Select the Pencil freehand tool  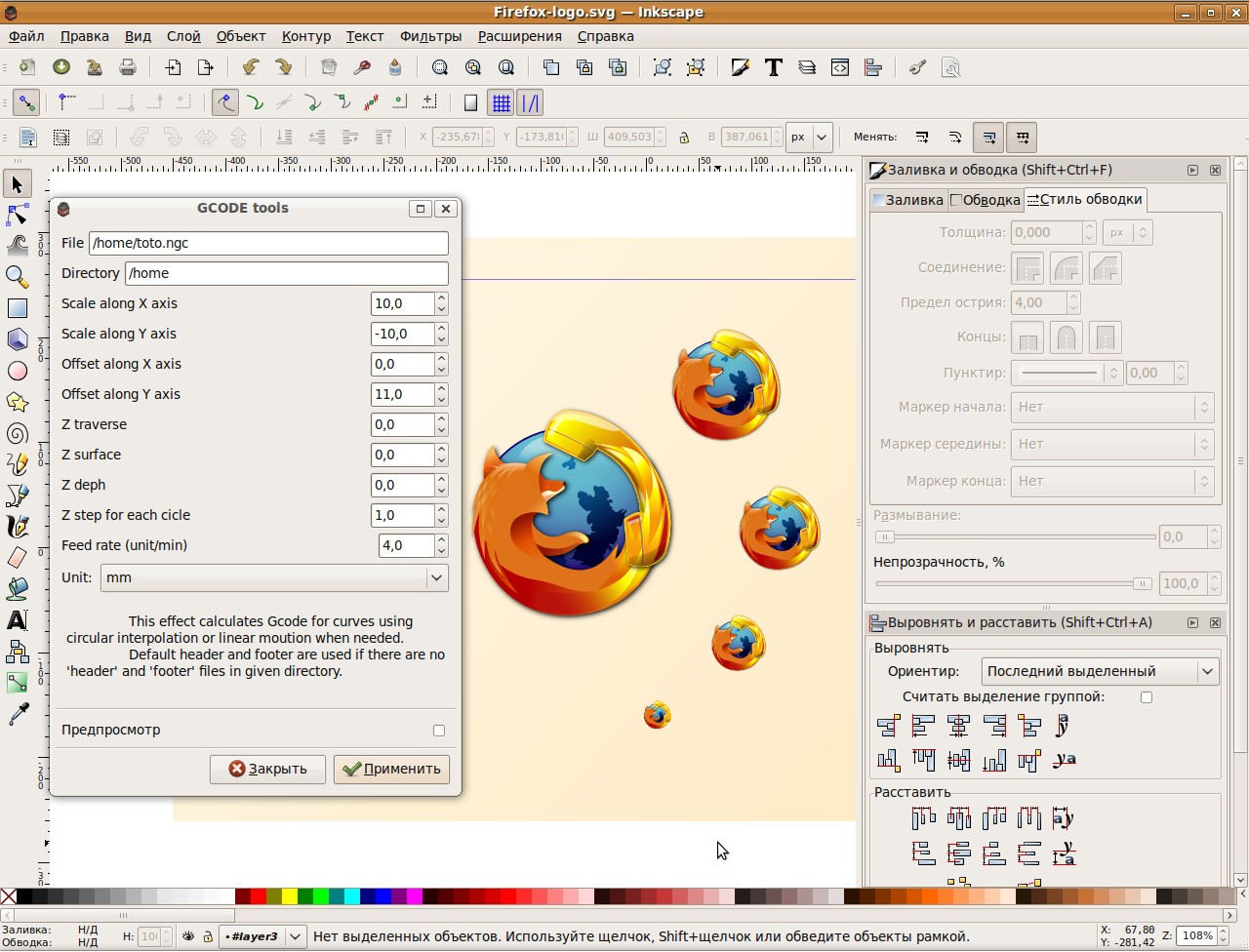[x=18, y=464]
